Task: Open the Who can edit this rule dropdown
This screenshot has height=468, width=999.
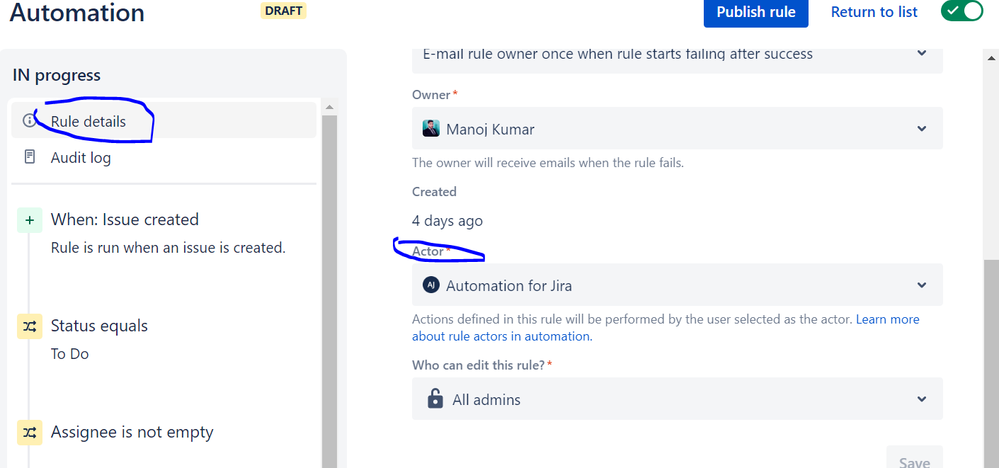Action: pos(677,399)
